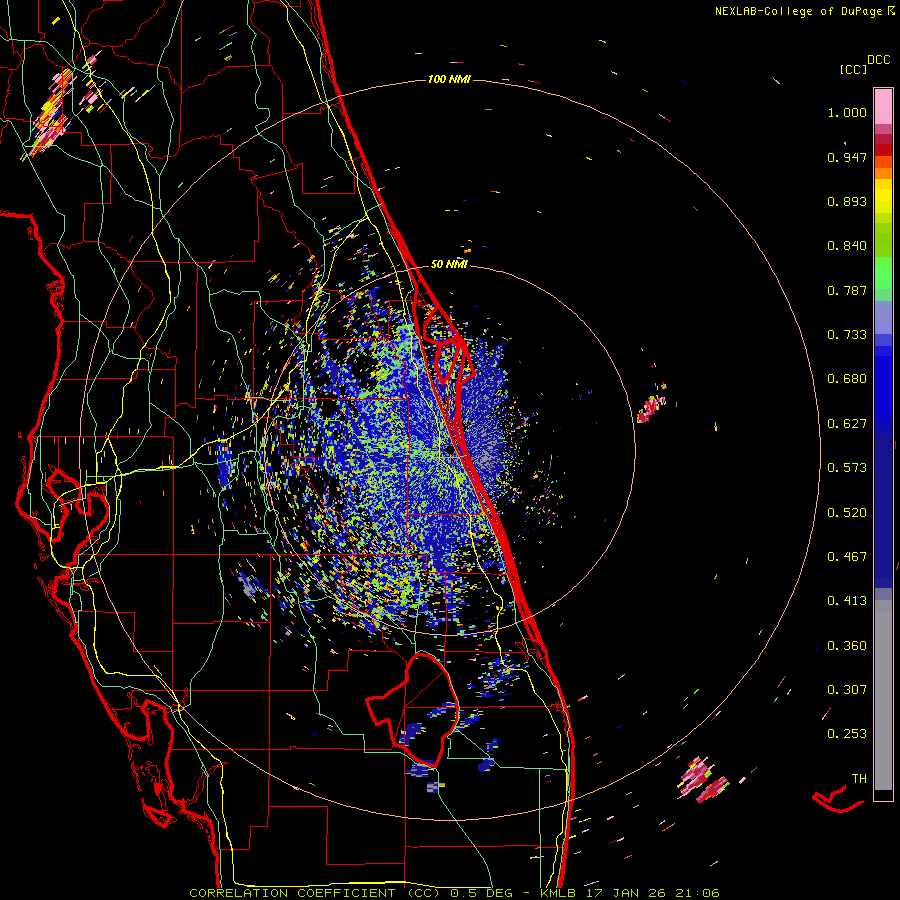Image resolution: width=900 pixels, height=900 pixels.
Task: Click the TH threshold label
Action: point(859,779)
